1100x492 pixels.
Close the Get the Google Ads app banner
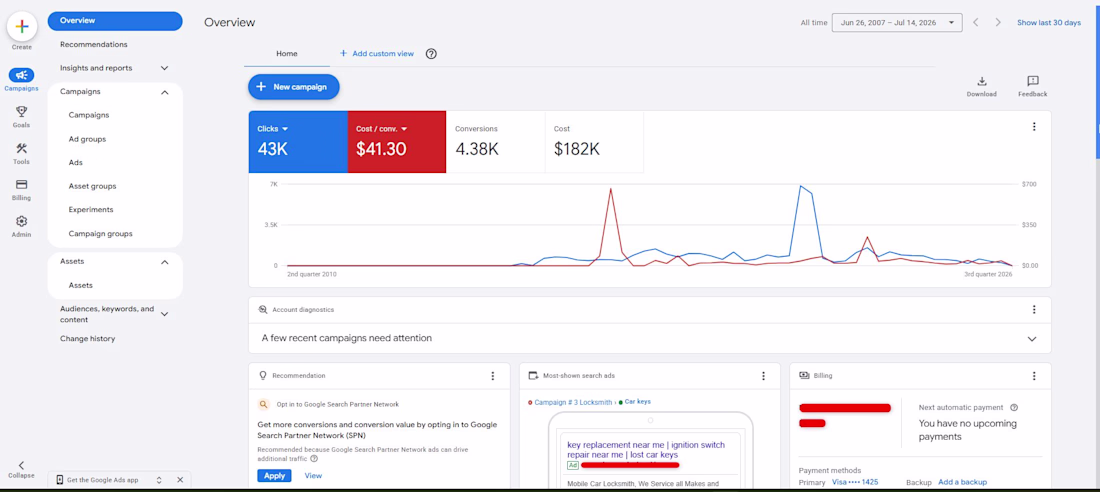[x=180, y=480]
